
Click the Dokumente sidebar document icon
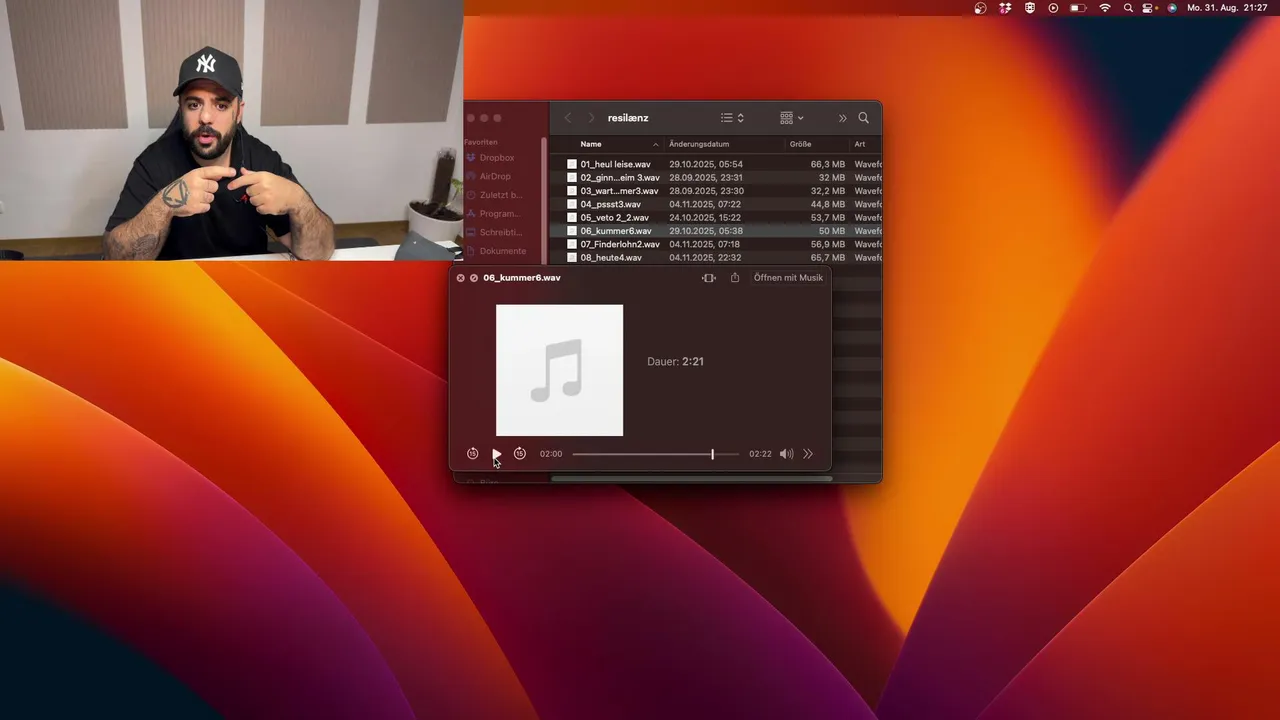pos(471,251)
